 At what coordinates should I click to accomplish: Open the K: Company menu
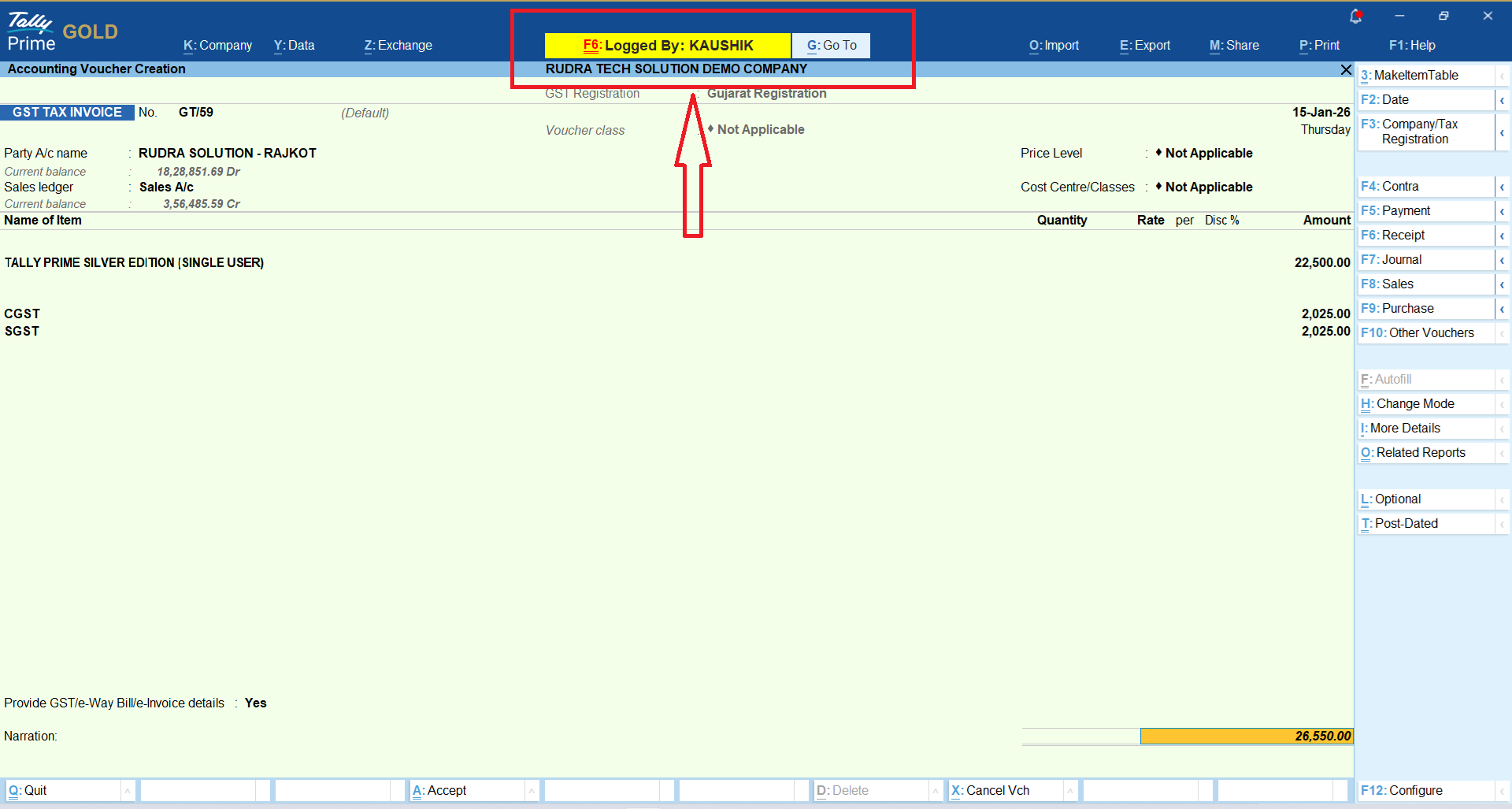click(x=217, y=46)
